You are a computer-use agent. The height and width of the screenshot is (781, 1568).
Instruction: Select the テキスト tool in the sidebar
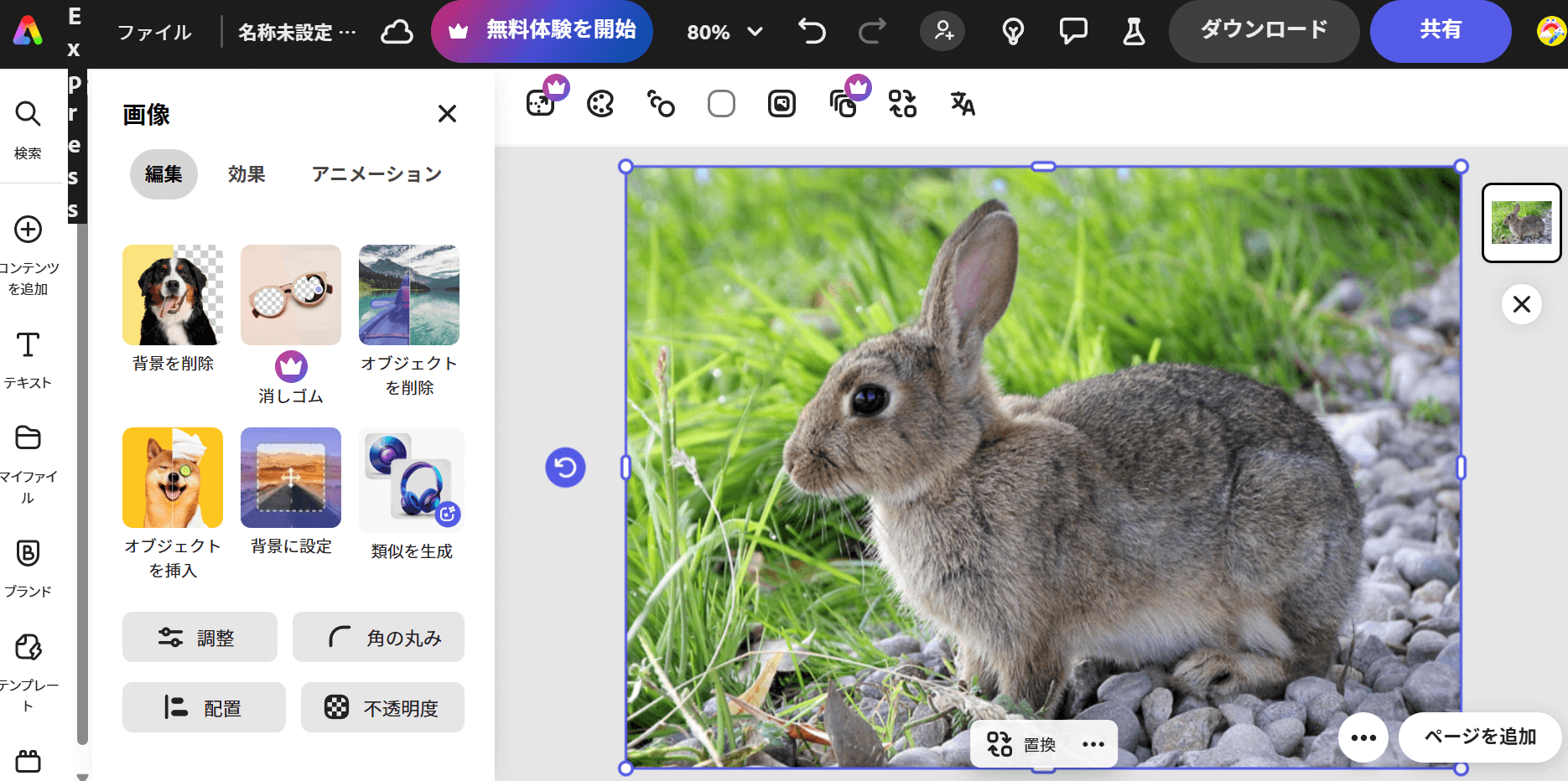click(x=28, y=360)
